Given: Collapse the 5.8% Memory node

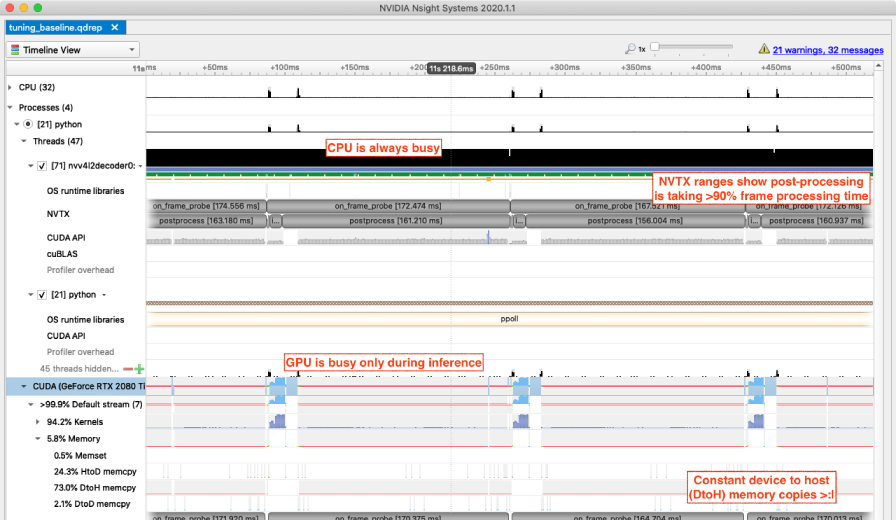Looking at the screenshot, I should [38, 439].
